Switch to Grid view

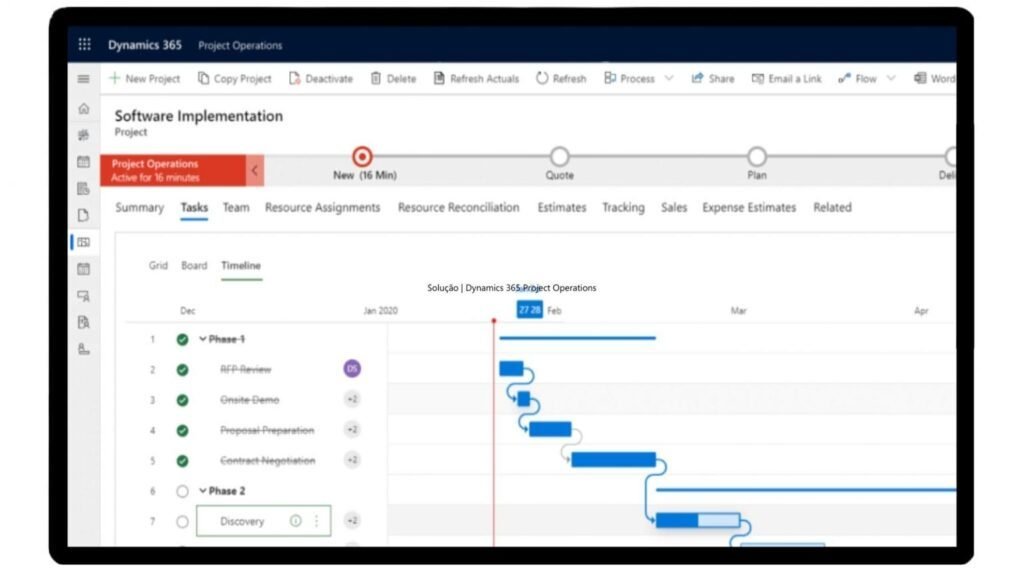tap(158, 265)
